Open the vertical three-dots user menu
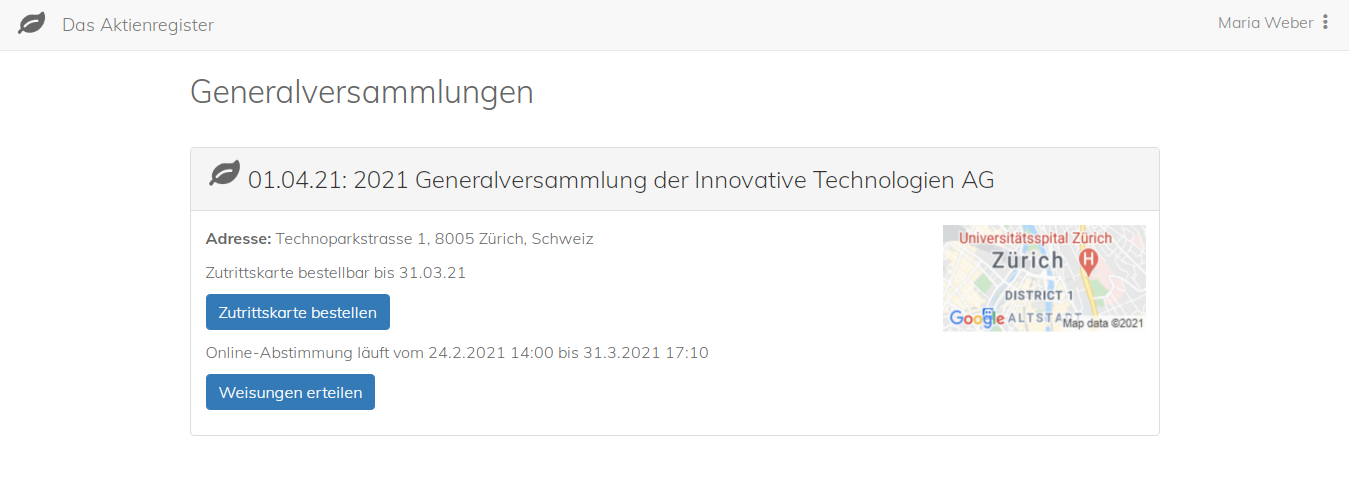The width and height of the screenshot is (1349, 499). (x=1326, y=22)
